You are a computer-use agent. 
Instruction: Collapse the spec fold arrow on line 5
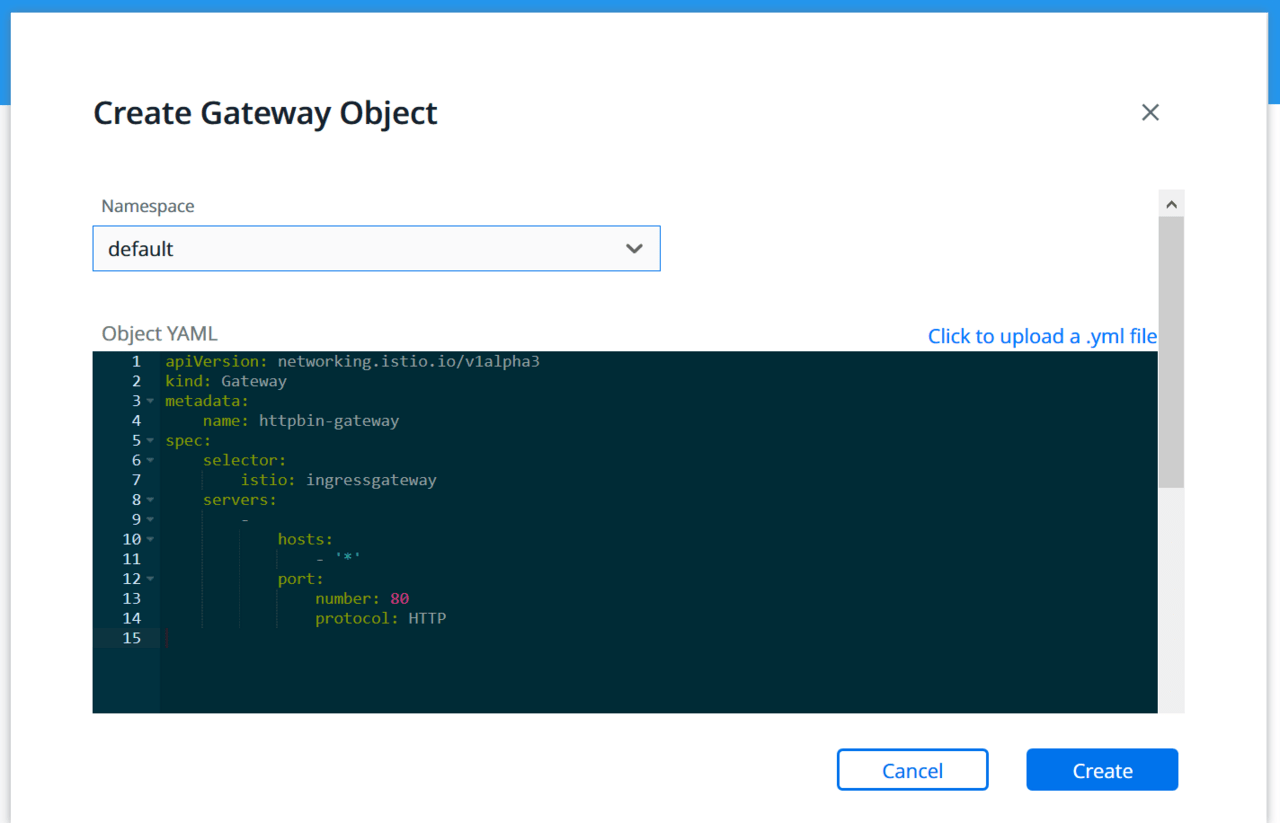pyautogui.click(x=150, y=441)
